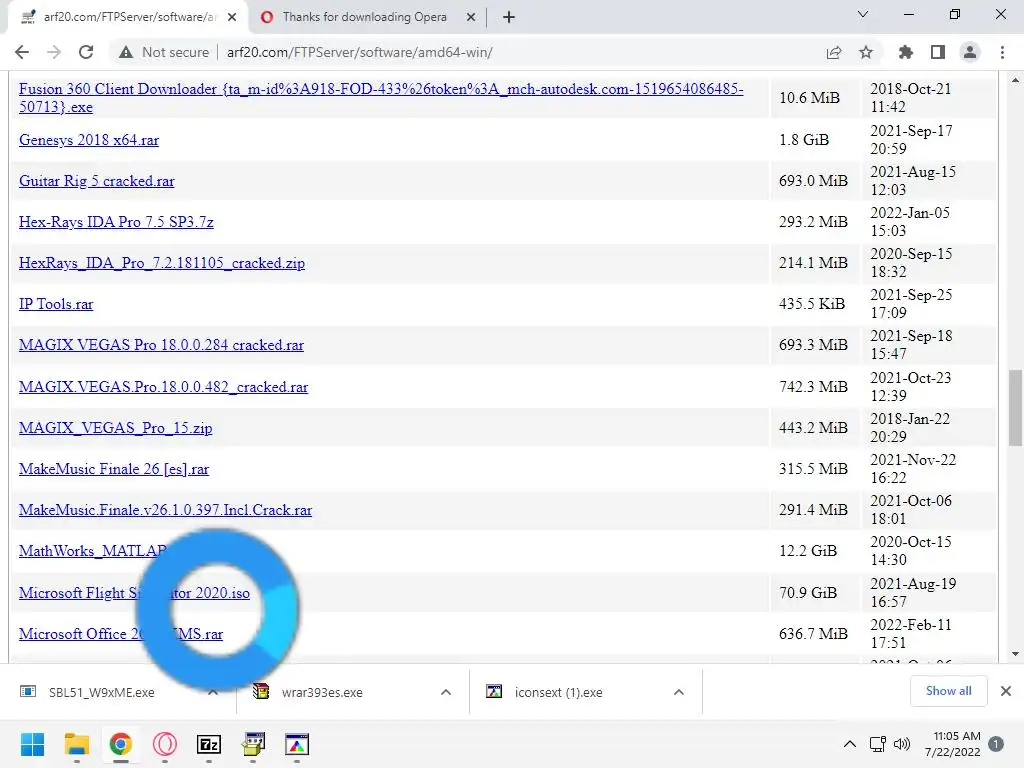This screenshot has height=768, width=1024.
Task: Bookmark this page with the star icon
Action: tap(866, 52)
